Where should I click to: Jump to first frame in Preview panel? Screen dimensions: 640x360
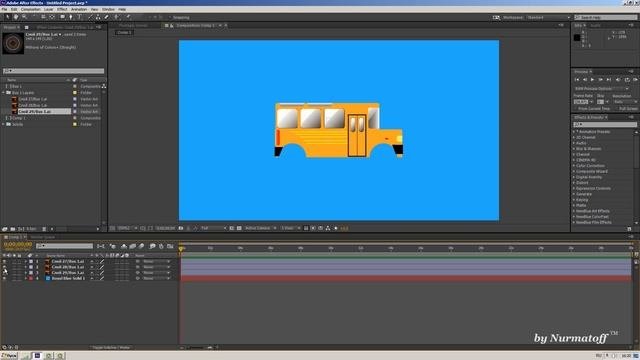577,80
